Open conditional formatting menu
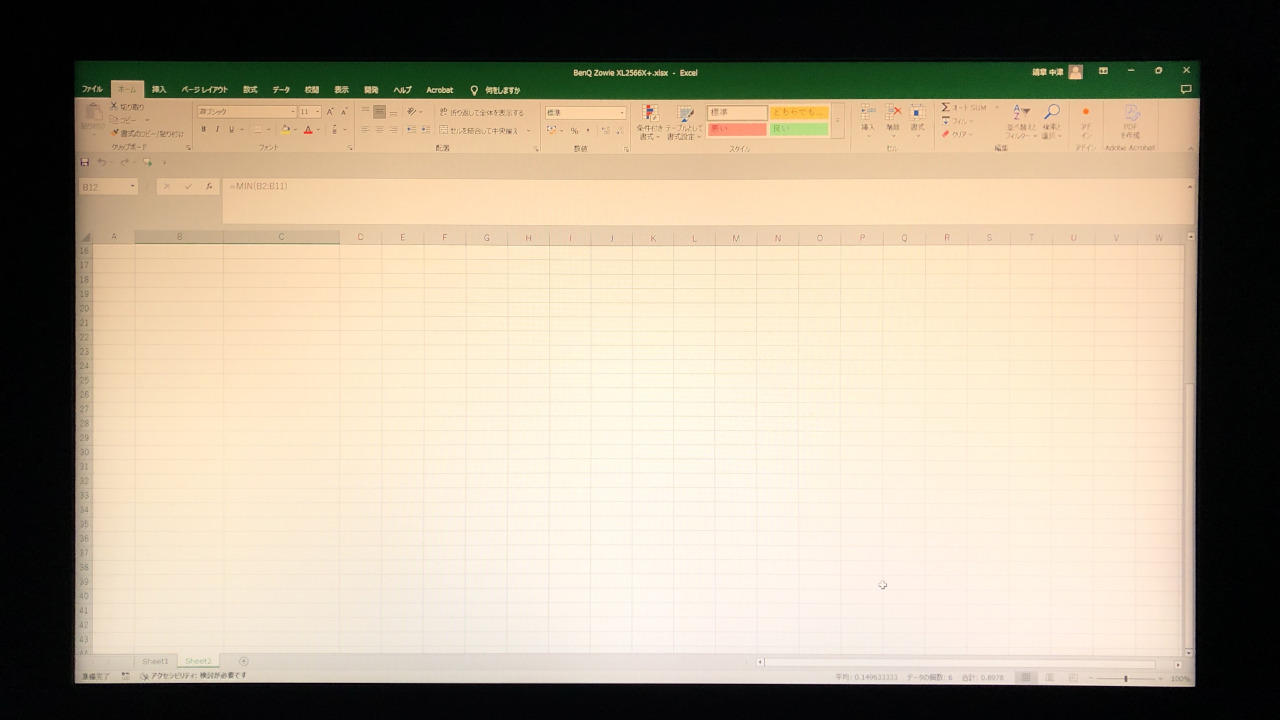 (x=649, y=123)
